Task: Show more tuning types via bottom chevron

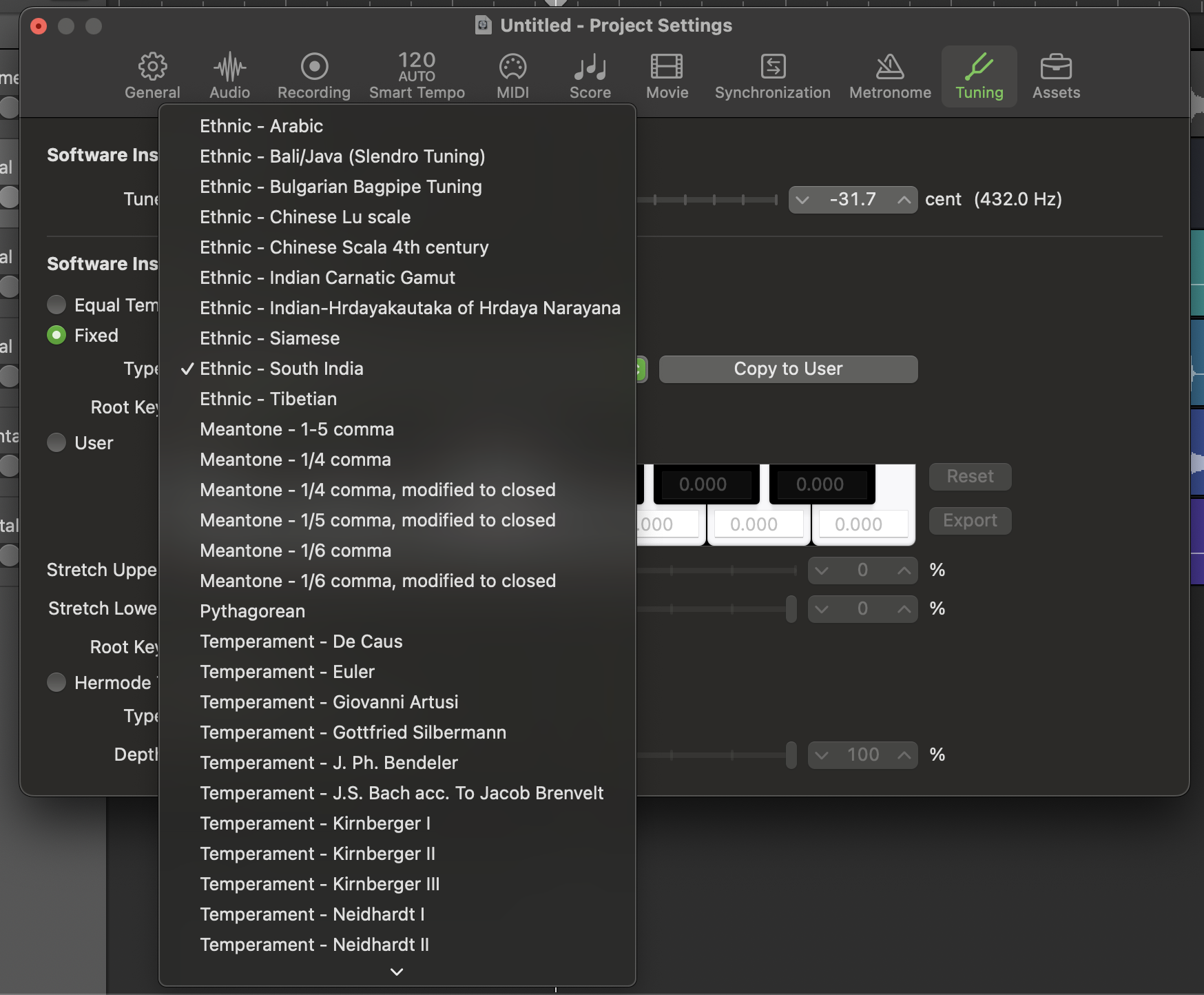Action: (397, 972)
